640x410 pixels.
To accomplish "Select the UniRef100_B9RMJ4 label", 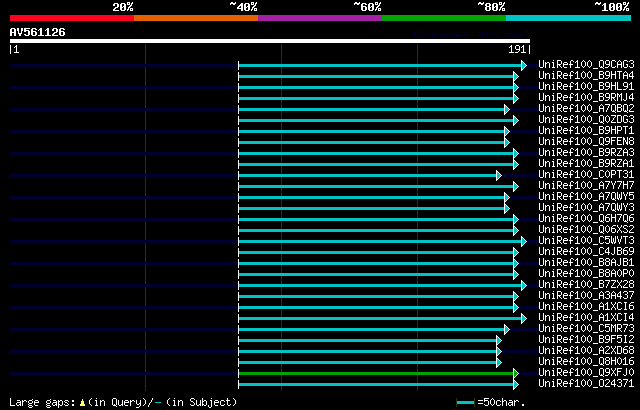I will (586, 98).
